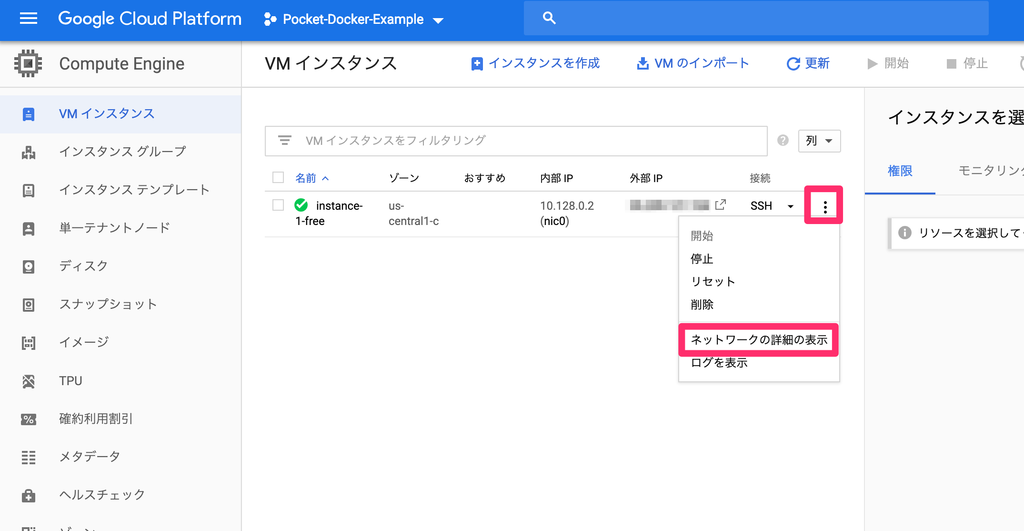1024x531 pixels.
Task: Click the 確約利用割引 percent icon
Action: coord(28,419)
